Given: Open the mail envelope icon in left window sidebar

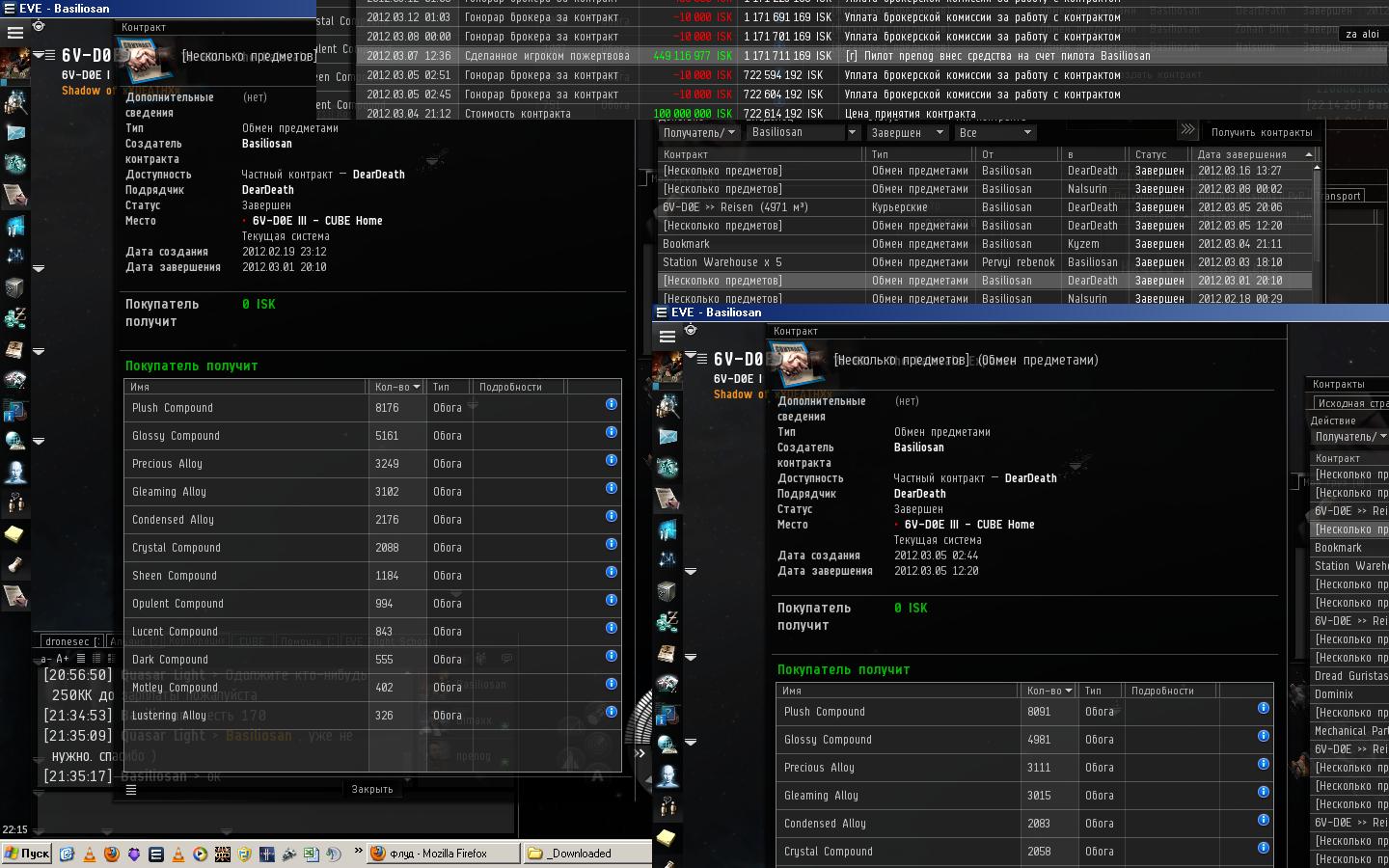Looking at the screenshot, I should tap(15, 133).
